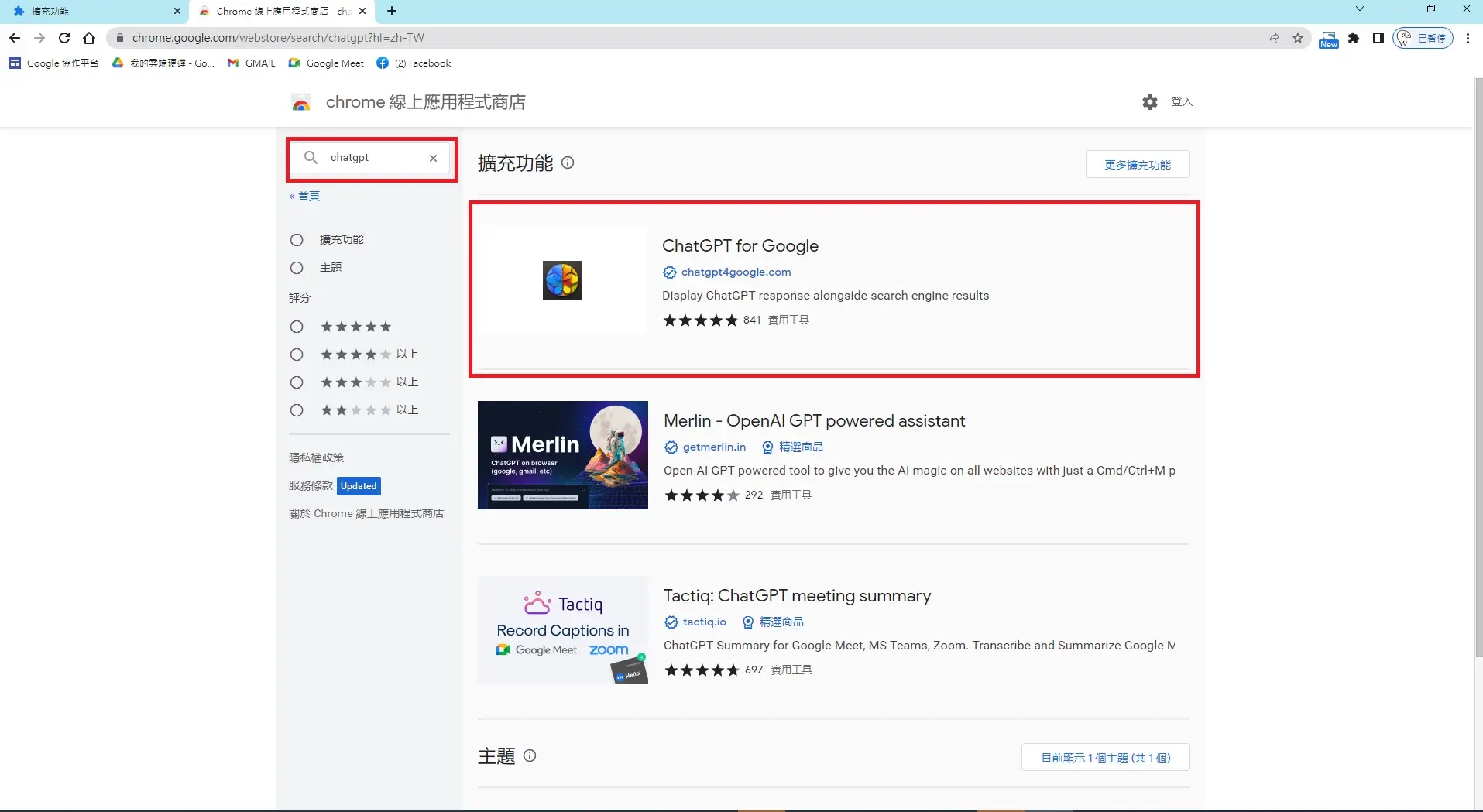Bookmark this page with the star icon
Screen dimensions: 1483x812
coord(1298,38)
